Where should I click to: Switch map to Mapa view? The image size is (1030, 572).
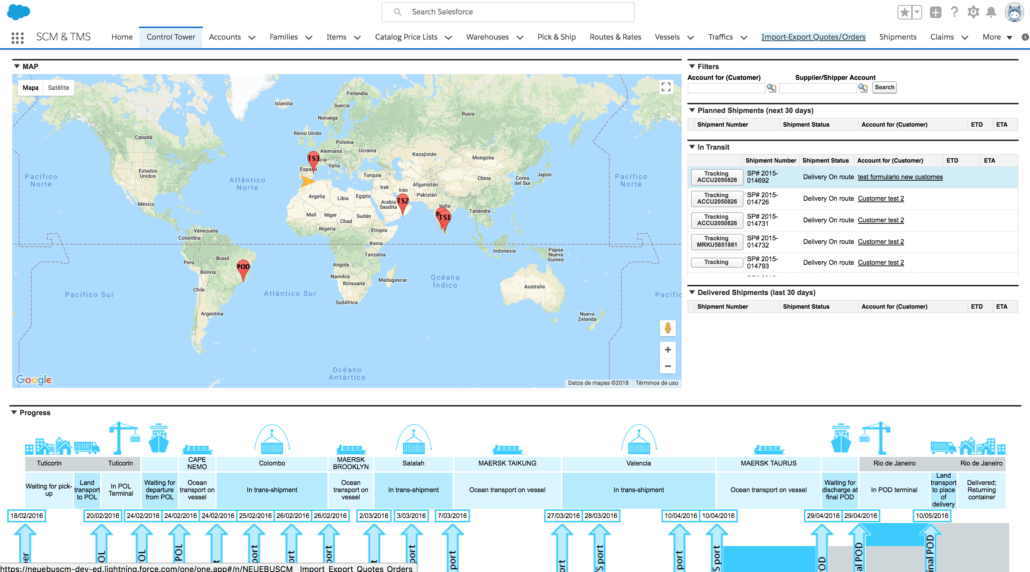pyautogui.click(x=30, y=87)
